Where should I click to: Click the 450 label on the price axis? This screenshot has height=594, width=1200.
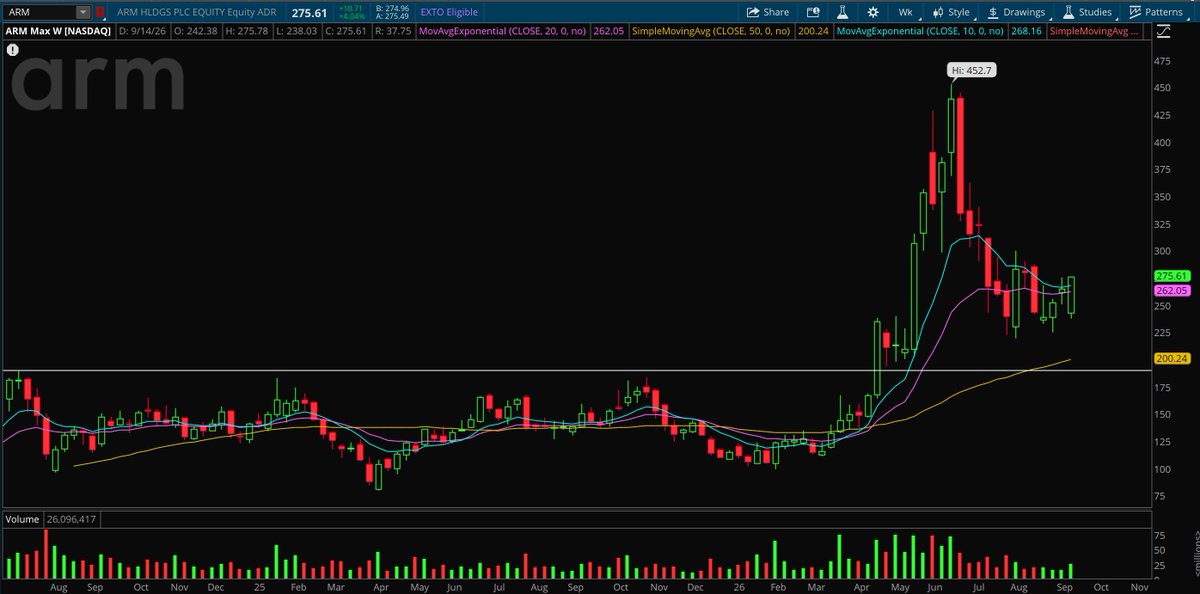pos(1163,88)
